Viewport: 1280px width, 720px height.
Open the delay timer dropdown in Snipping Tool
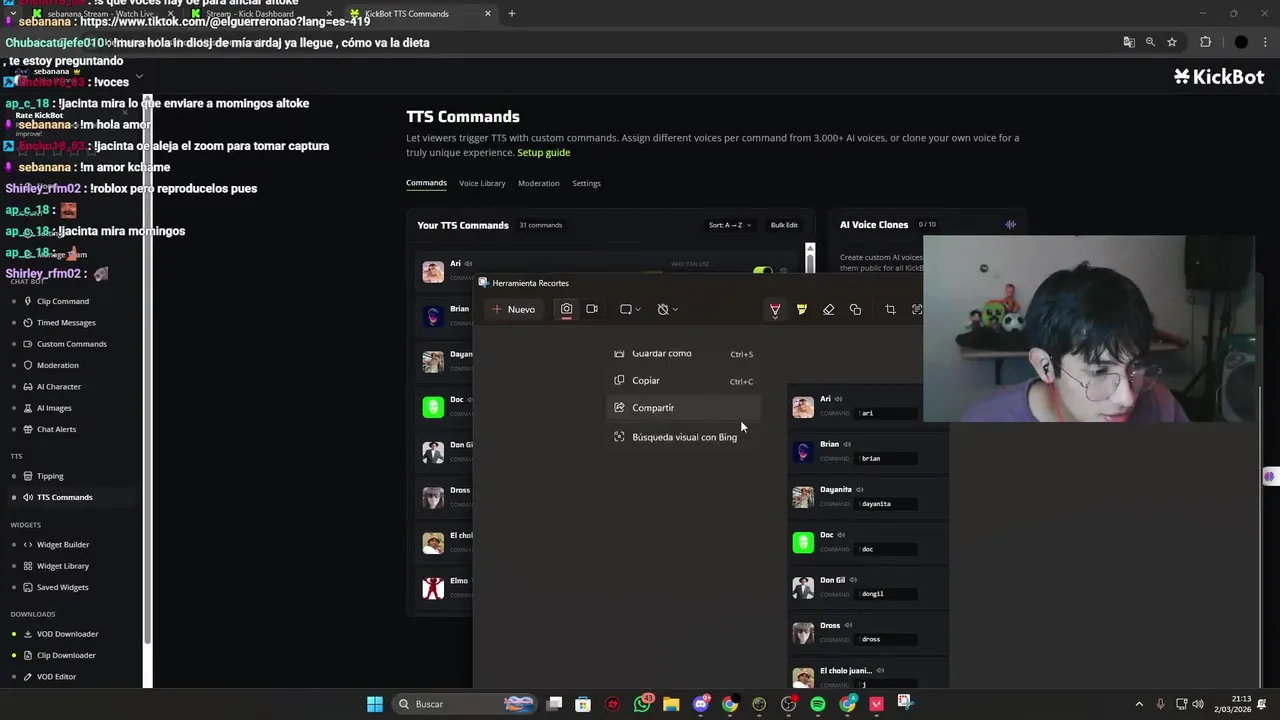(667, 309)
